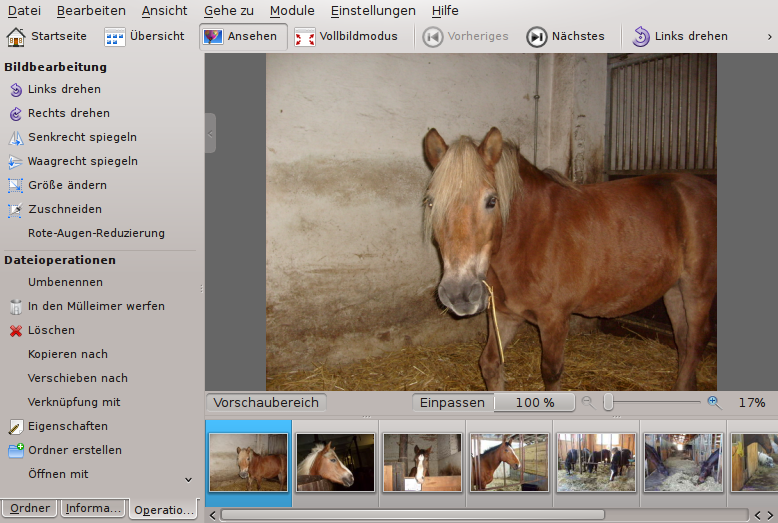Image resolution: width=778 pixels, height=523 pixels.
Task: Switch to the Ordner tab
Action: 30,508
